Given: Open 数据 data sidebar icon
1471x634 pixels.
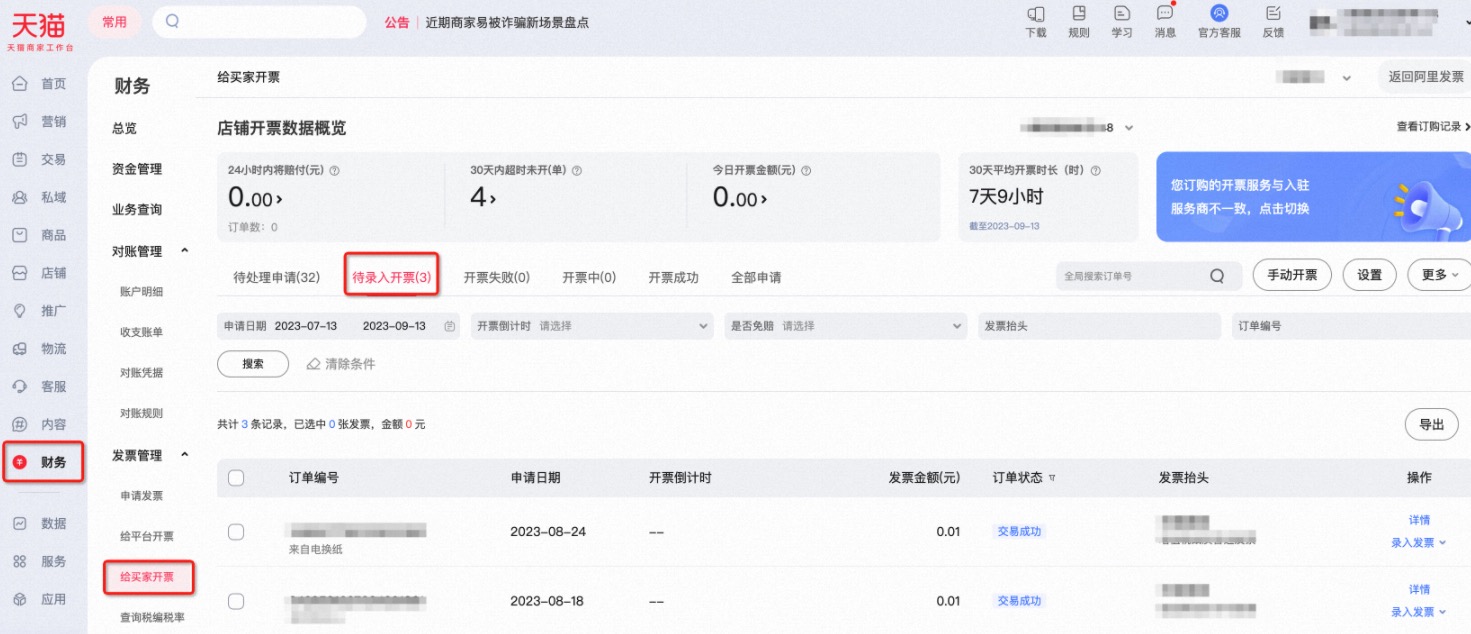Looking at the screenshot, I should (x=19, y=524).
